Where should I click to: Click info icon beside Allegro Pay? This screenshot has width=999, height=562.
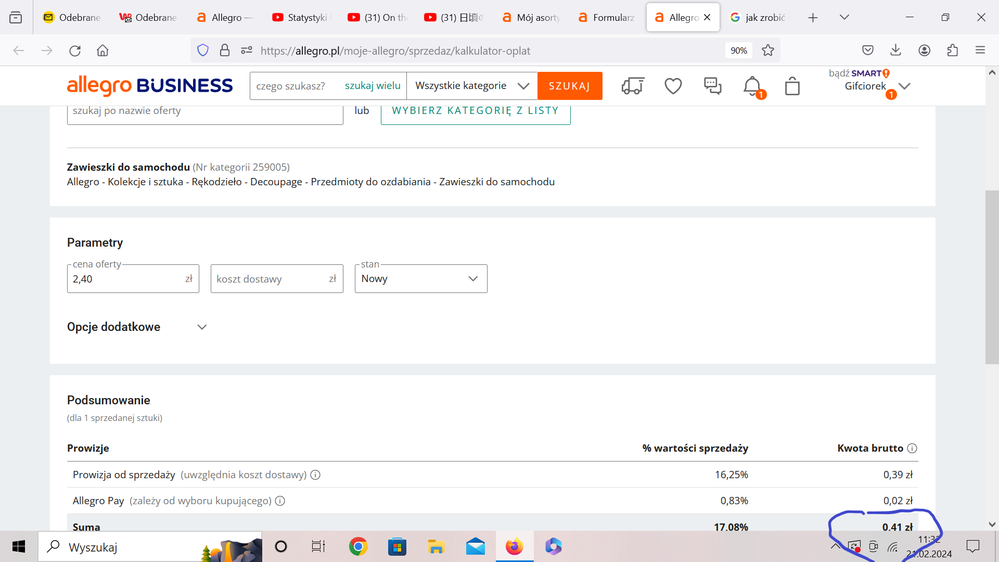tap(280, 501)
